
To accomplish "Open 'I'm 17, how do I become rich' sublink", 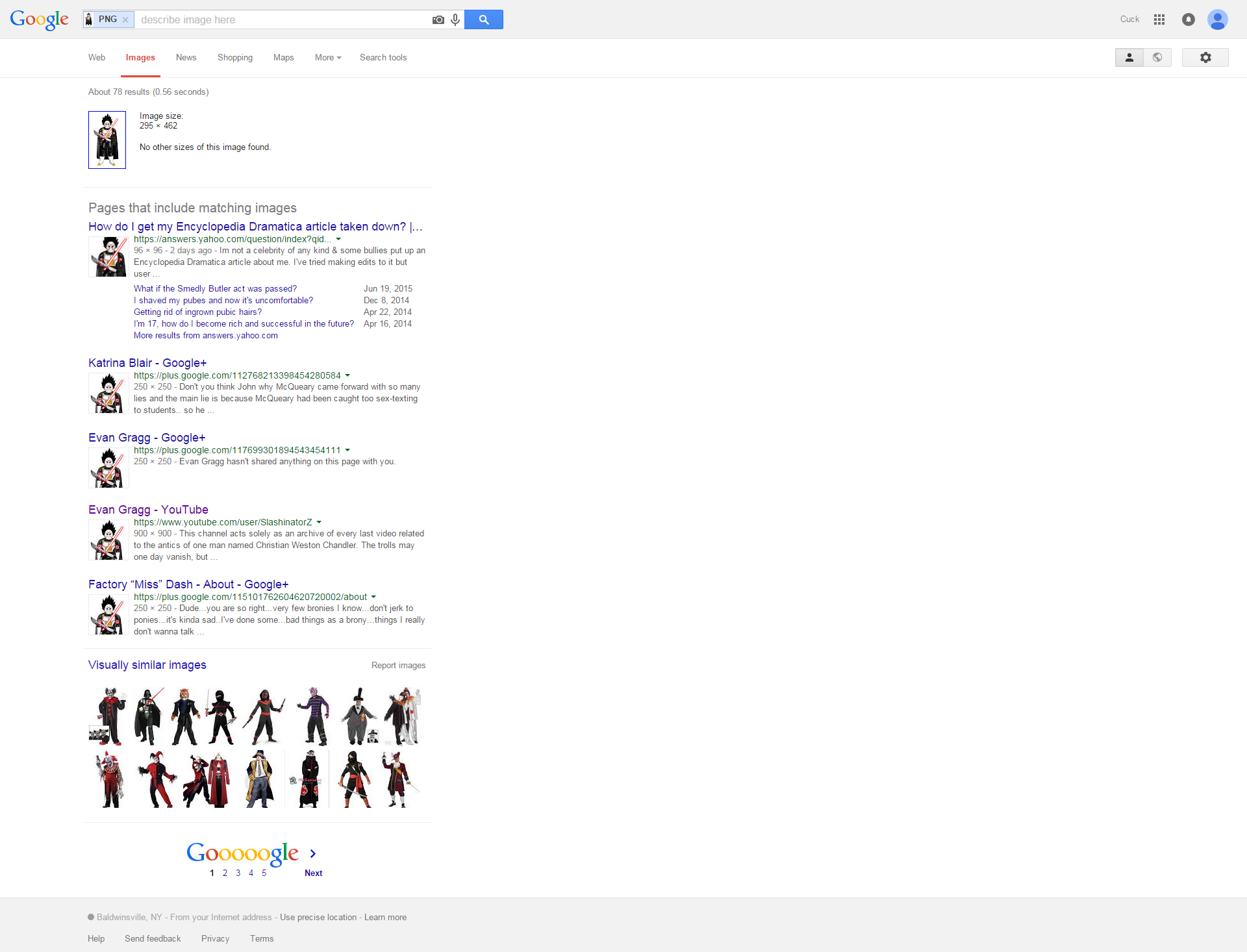I will (244, 324).
